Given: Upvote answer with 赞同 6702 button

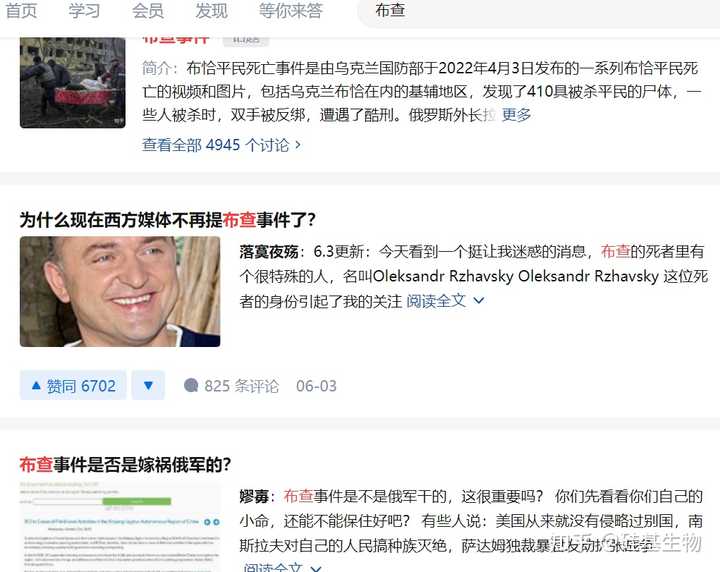Looking at the screenshot, I should 73,386.
